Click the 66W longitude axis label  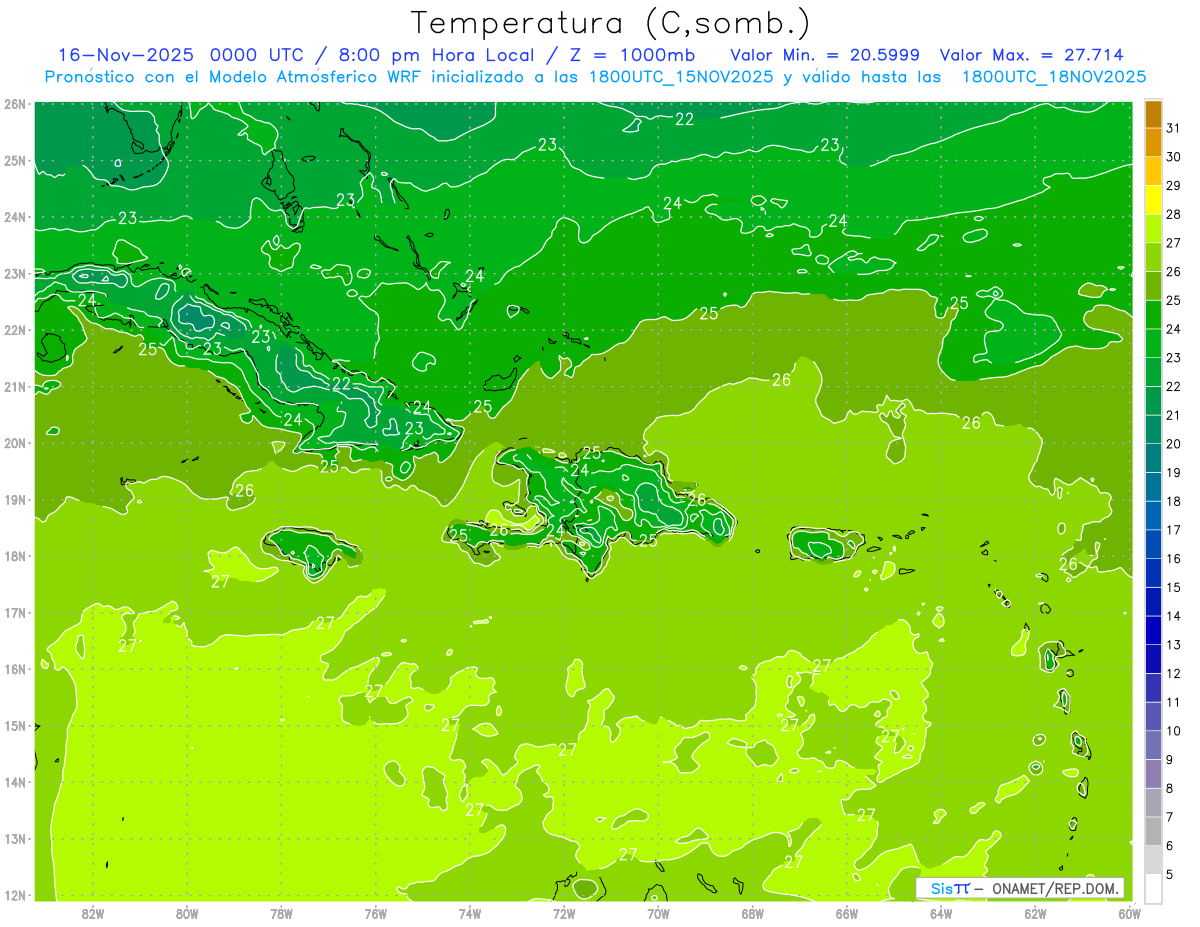point(847,912)
